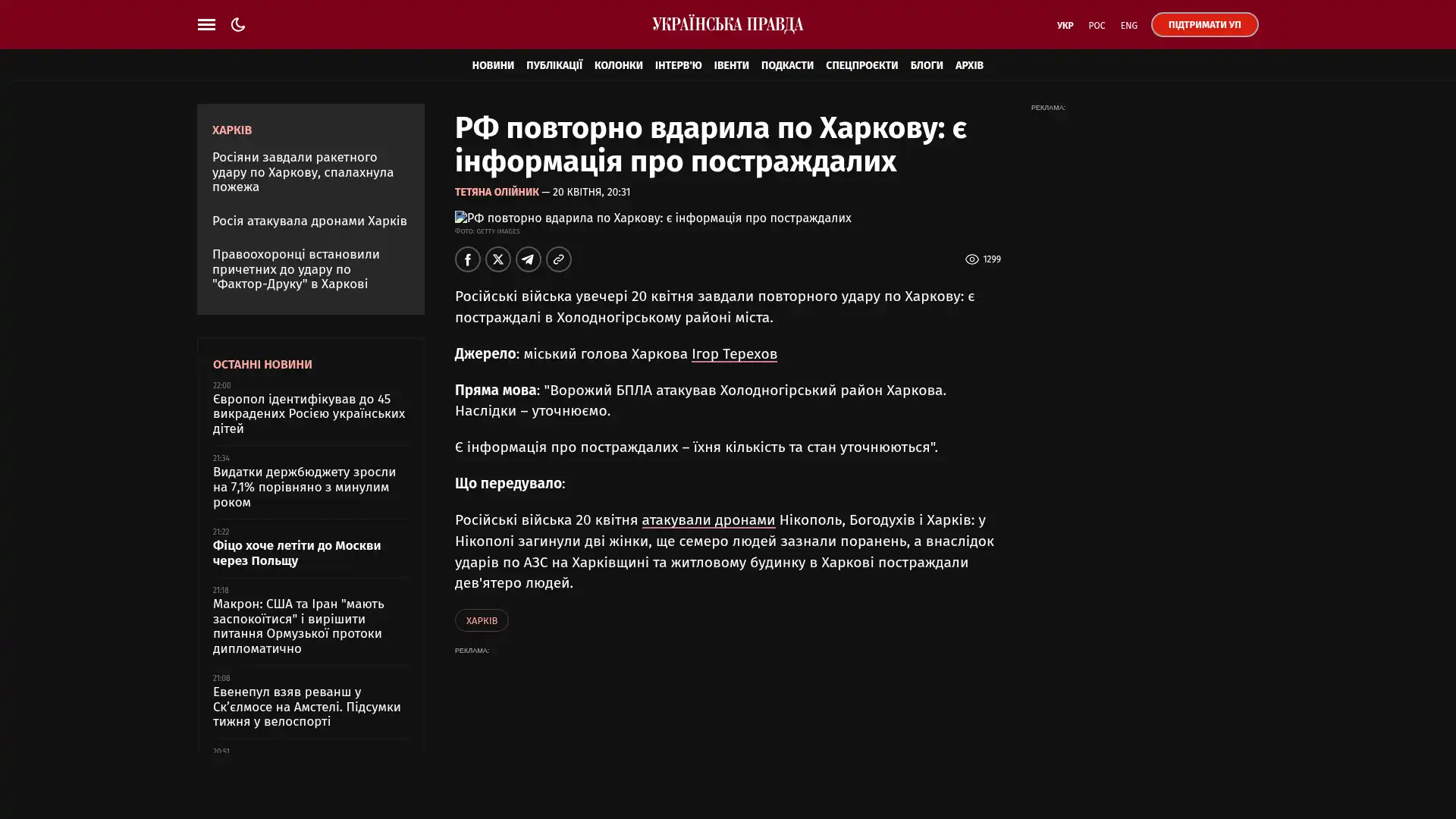This screenshot has height=819, width=1456.
Task: Share article via Telegram icon
Action: (528, 259)
